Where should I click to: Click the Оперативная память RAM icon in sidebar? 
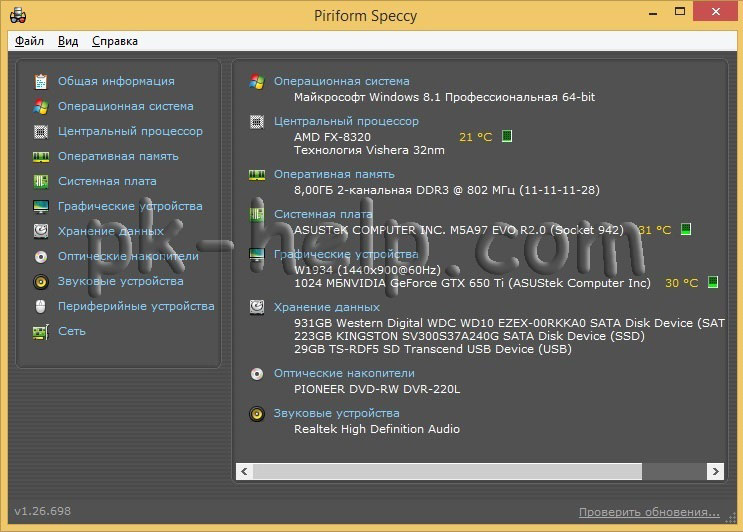(x=41, y=156)
